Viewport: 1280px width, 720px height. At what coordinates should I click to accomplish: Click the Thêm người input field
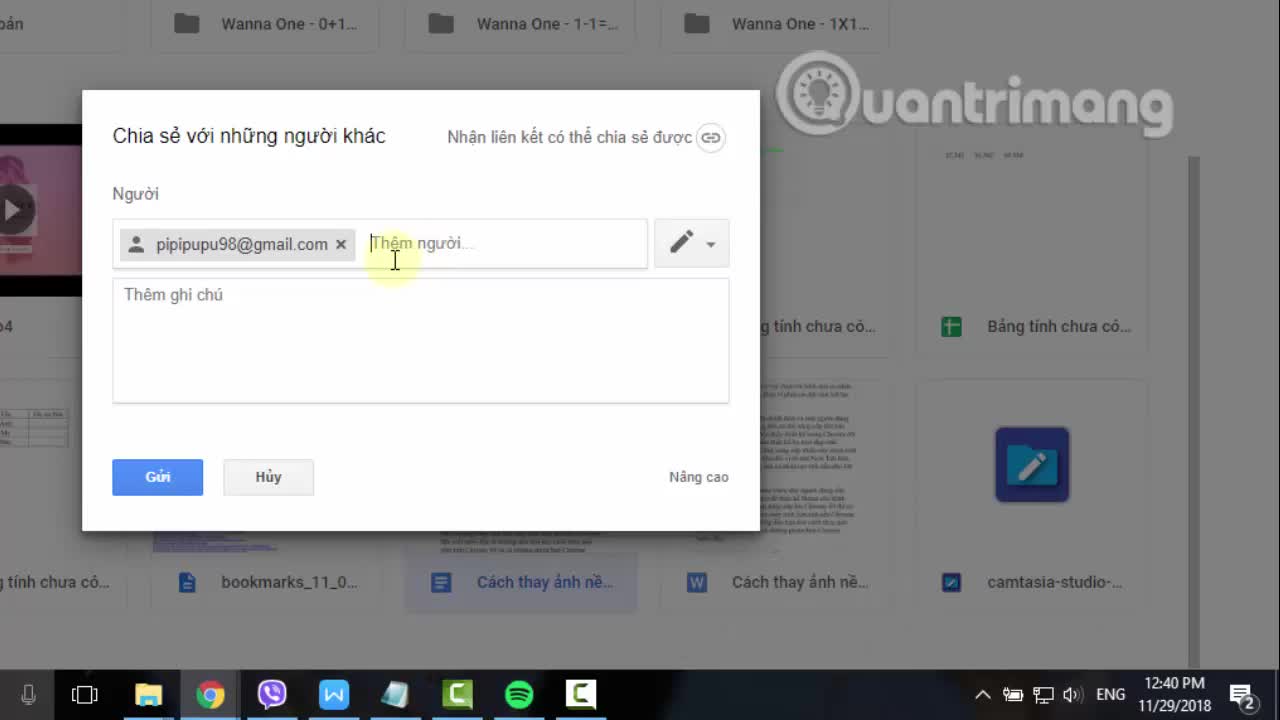coord(503,244)
